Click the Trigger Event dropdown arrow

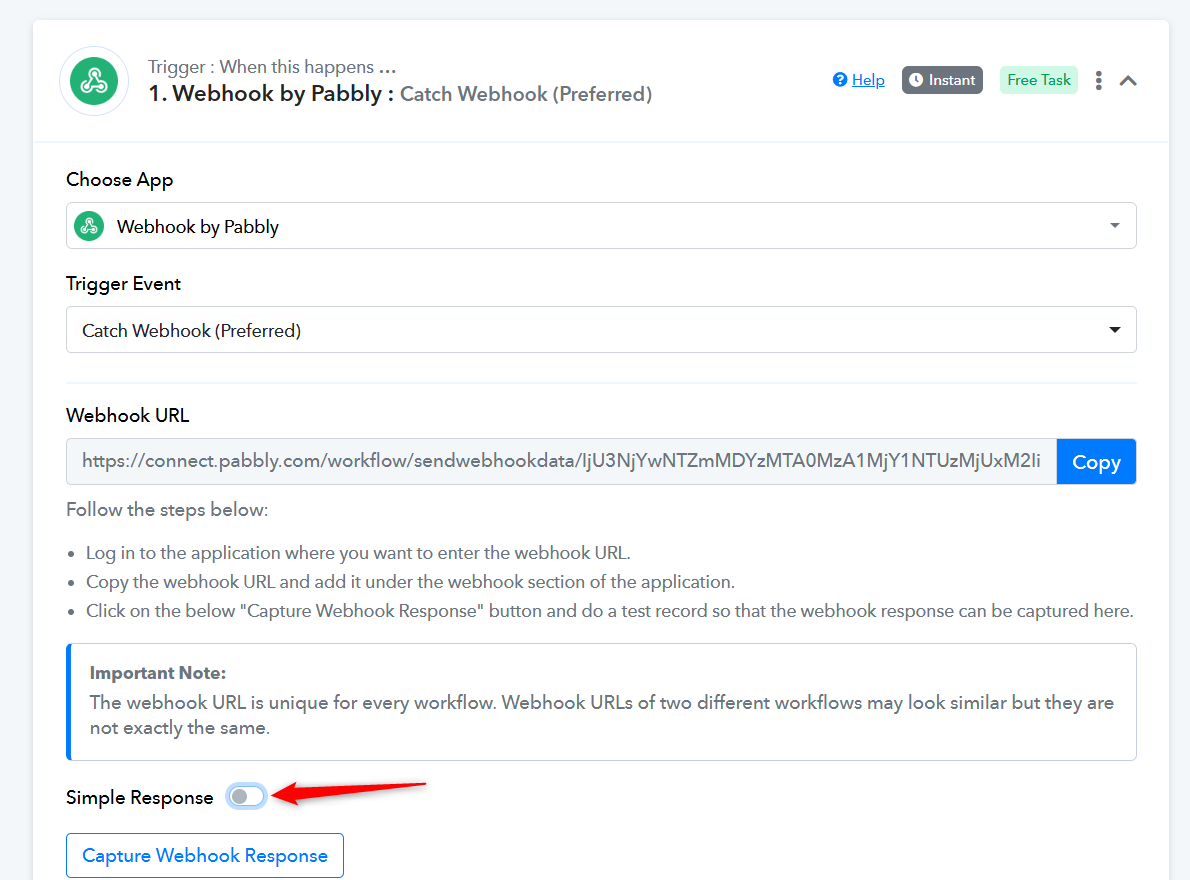pos(1114,330)
